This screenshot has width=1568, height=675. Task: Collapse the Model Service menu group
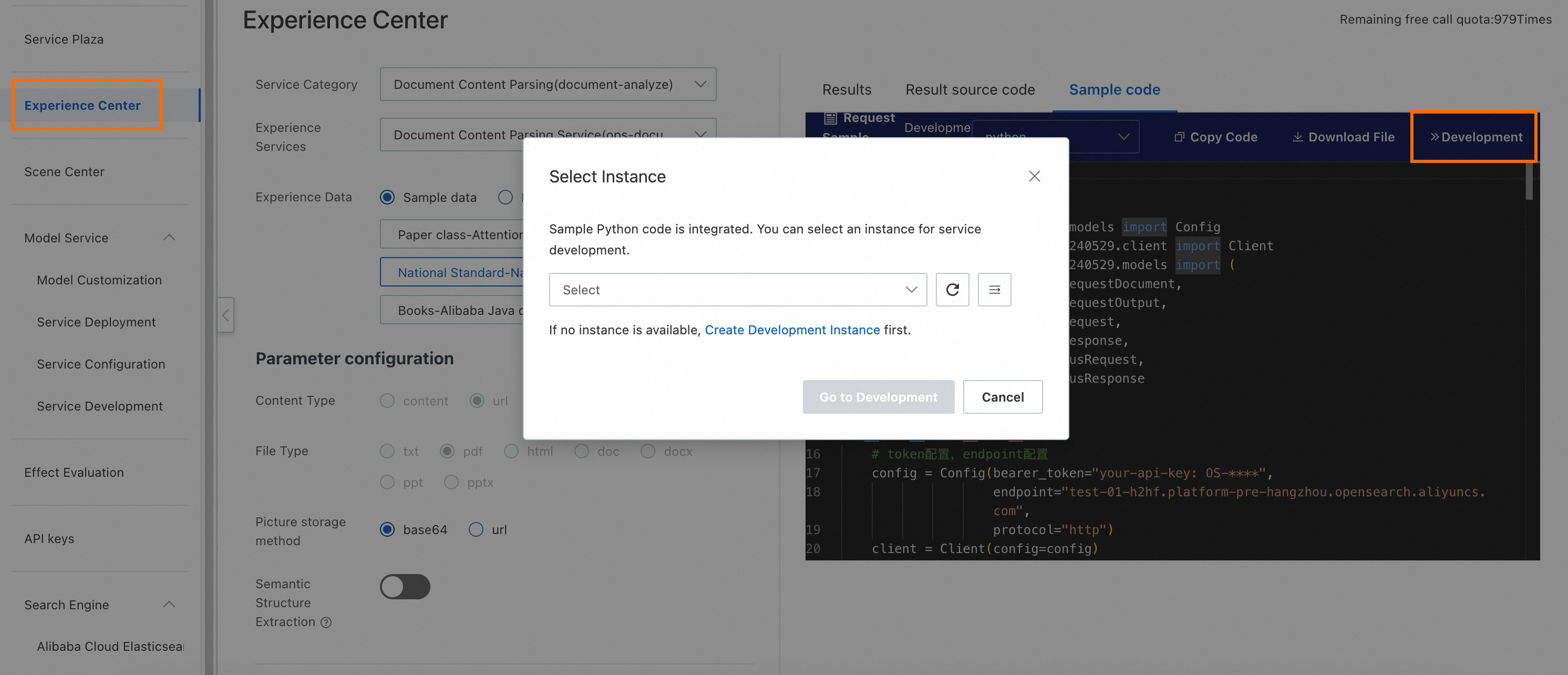169,238
